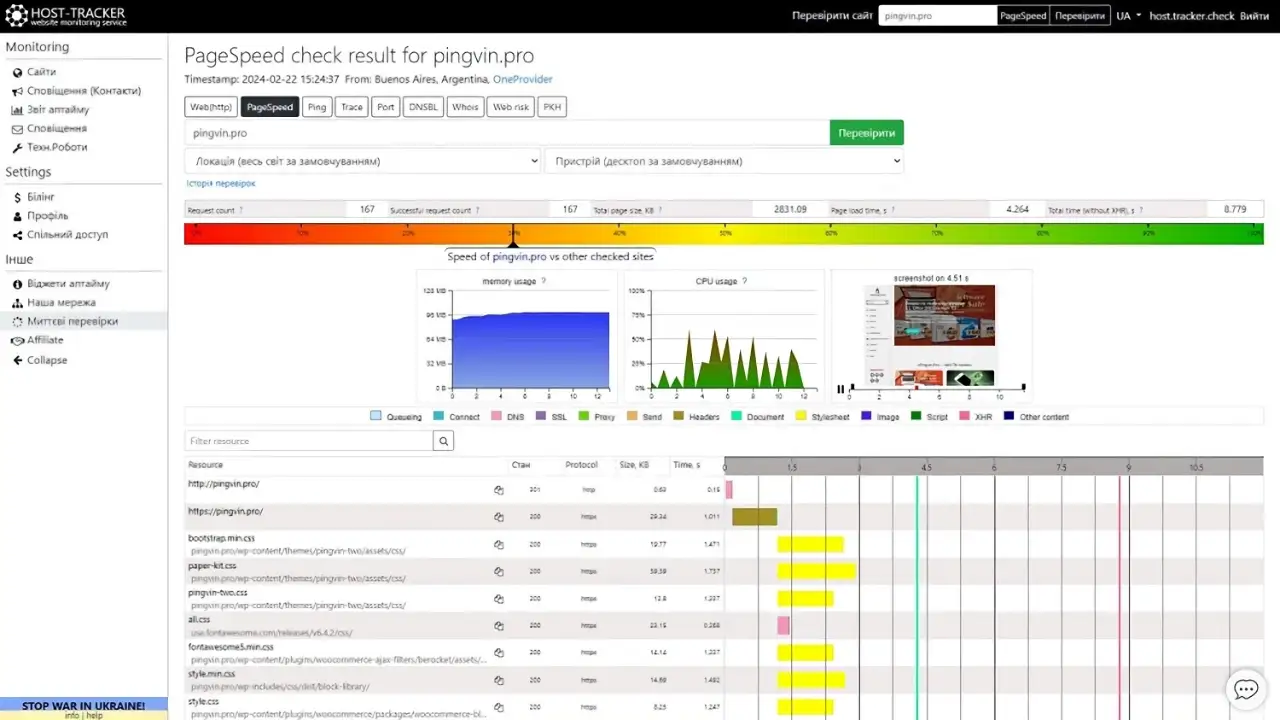The image size is (1280, 720).
Task: Click the search magnifier button
Action: tap(444, 441)
